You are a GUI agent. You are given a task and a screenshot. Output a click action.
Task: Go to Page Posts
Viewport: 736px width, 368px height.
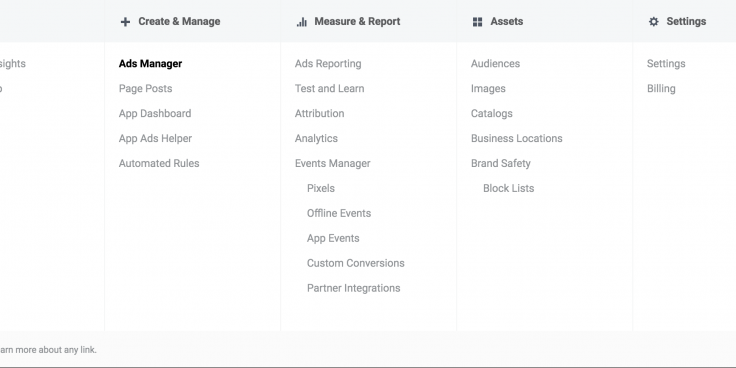point(146,89)
